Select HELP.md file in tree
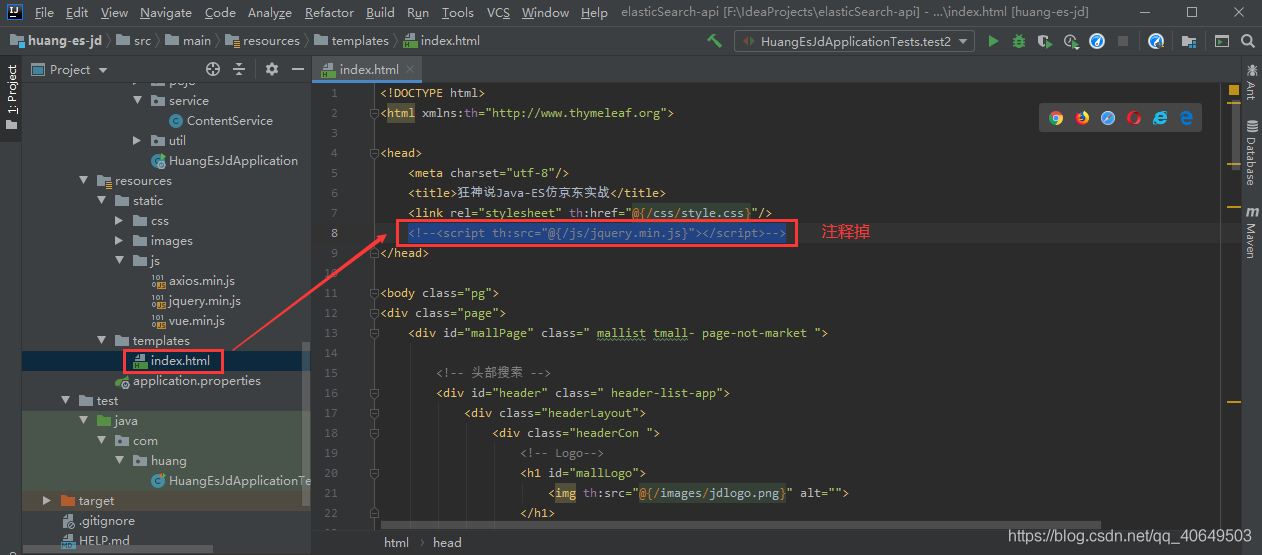1262x555 pixels. coord(95,541)
